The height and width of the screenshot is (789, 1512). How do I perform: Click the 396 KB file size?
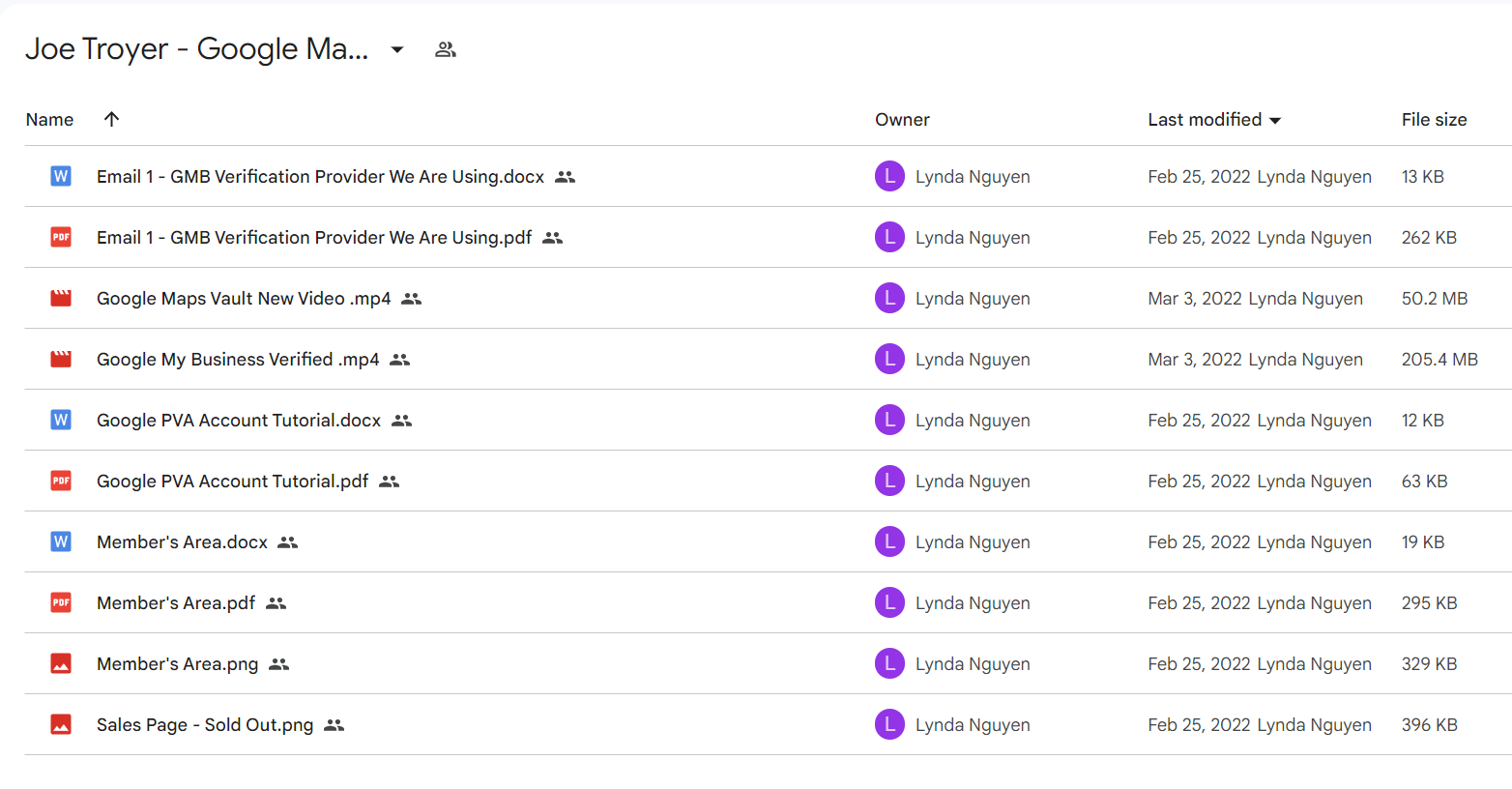coord(1430,725)
